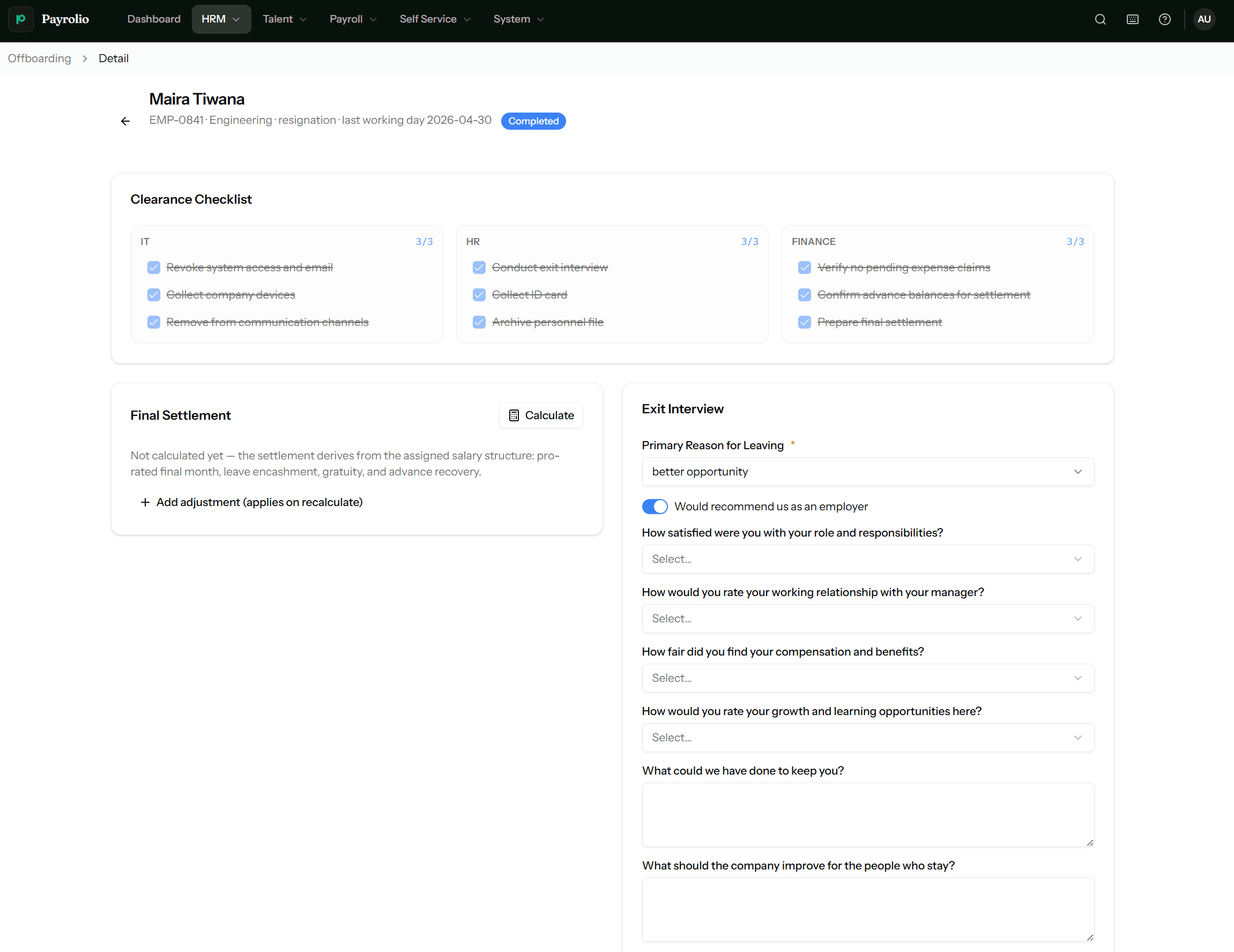Uncheck Prepare final settlement checkbox
1234x952 pixels.
(804, 322)
